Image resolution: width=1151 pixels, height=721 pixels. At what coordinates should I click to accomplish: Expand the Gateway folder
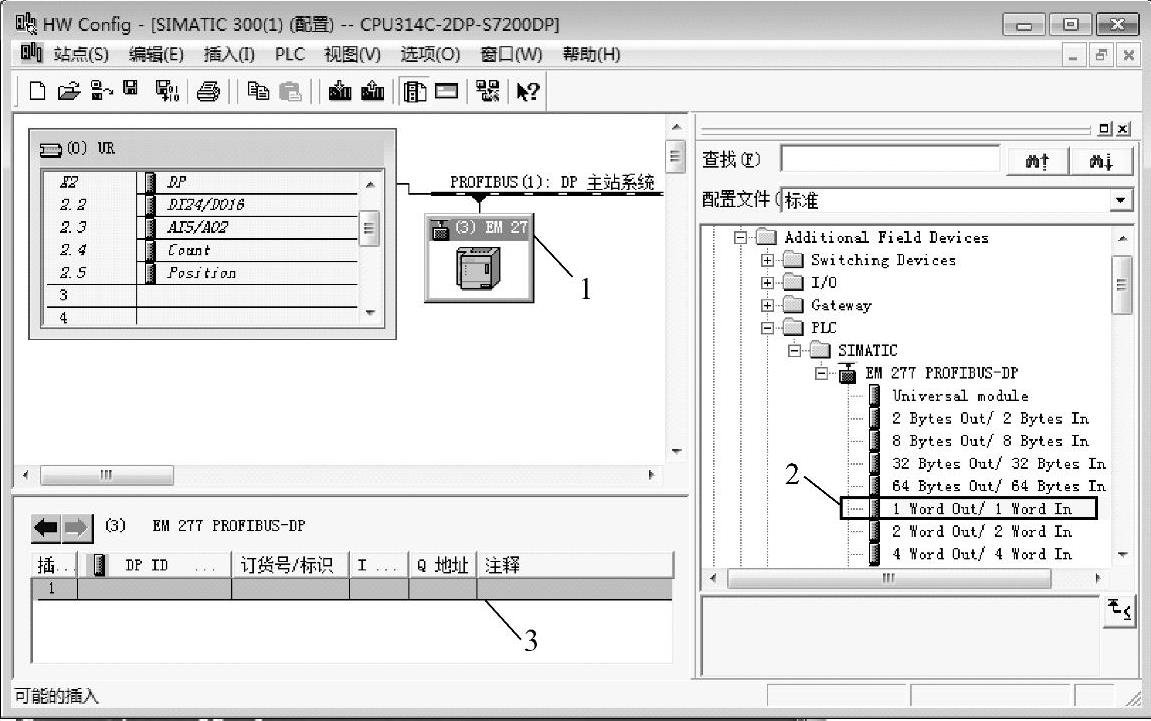[767, 305]
